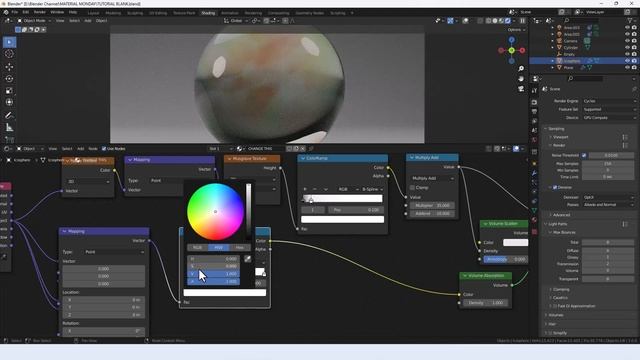Open the Render menu

tap(40, 13)
